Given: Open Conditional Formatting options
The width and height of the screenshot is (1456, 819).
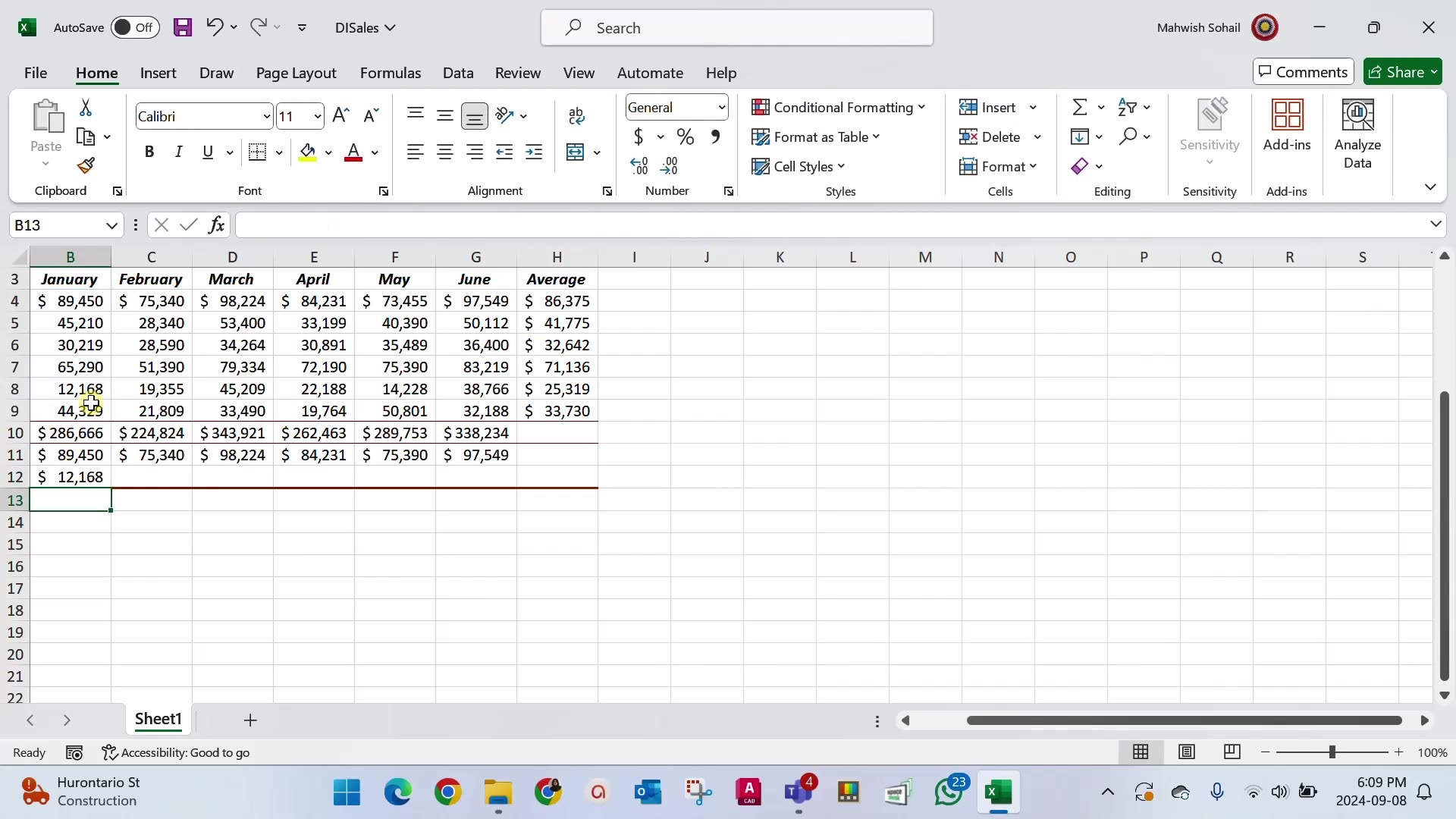Looking at the screenshot, I should pyautogui.click(x=839, y=108).
